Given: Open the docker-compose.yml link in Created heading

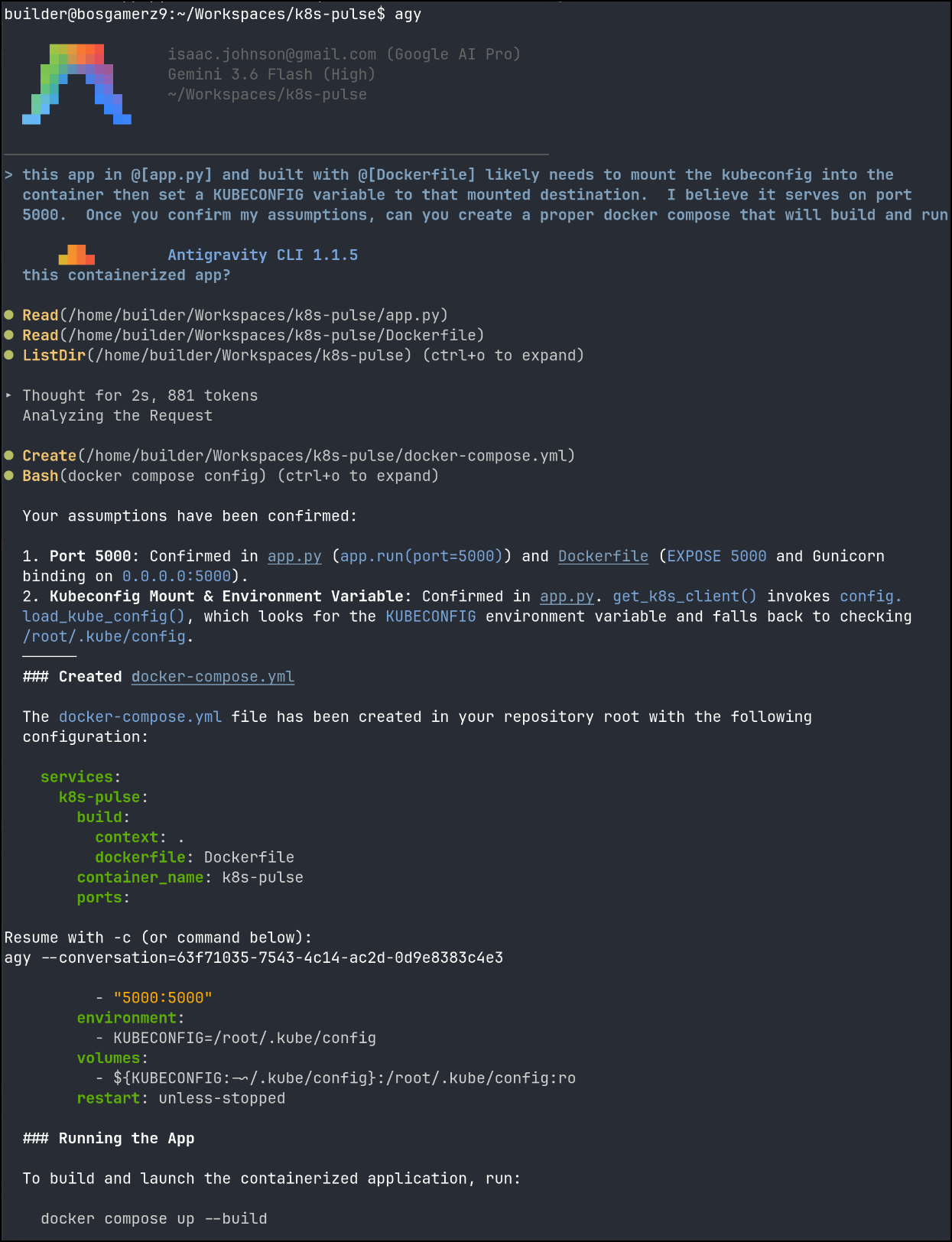Looking at the screenshot, I should (x=213, y=677).
